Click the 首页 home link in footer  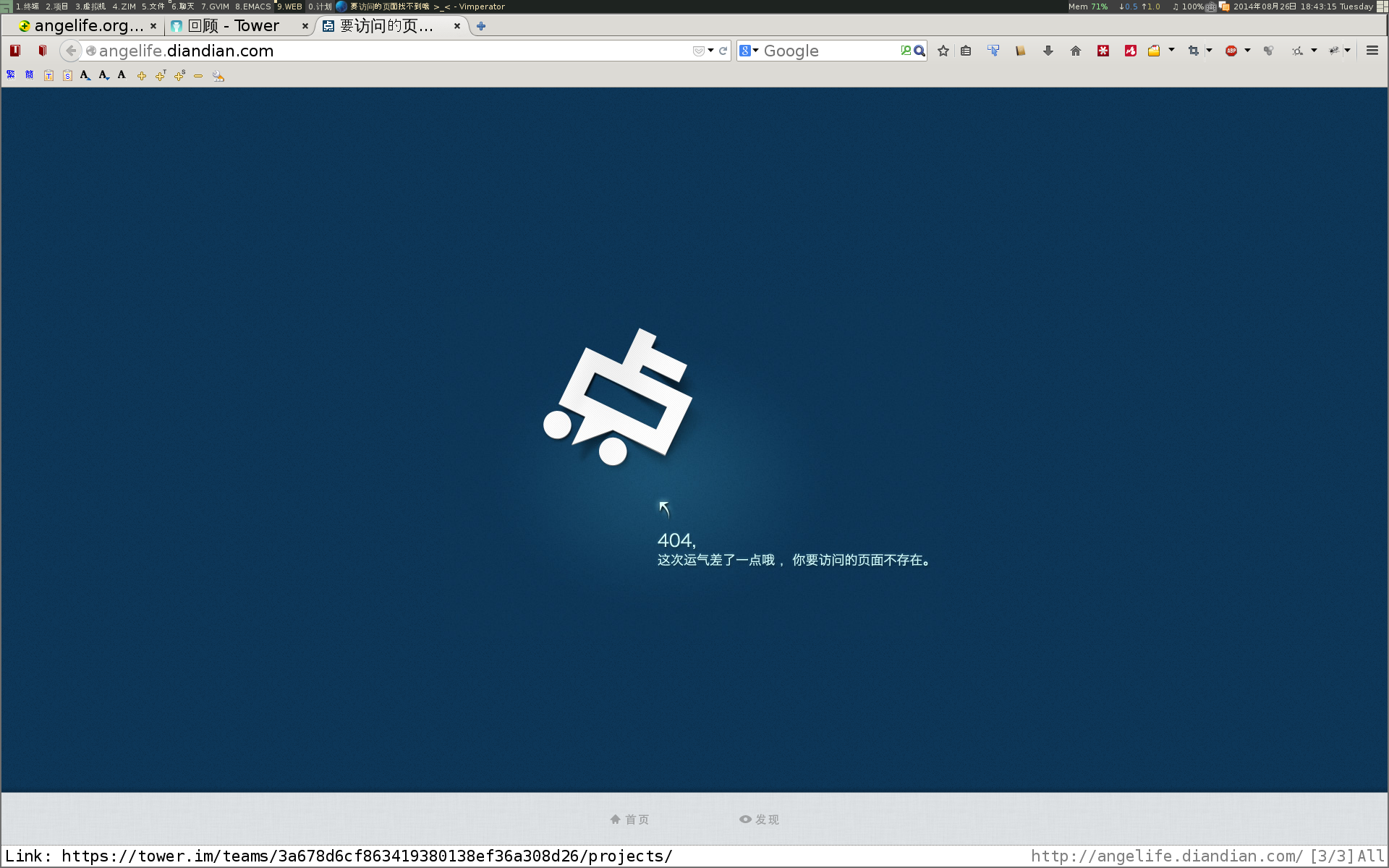click(x=629, y=820)
